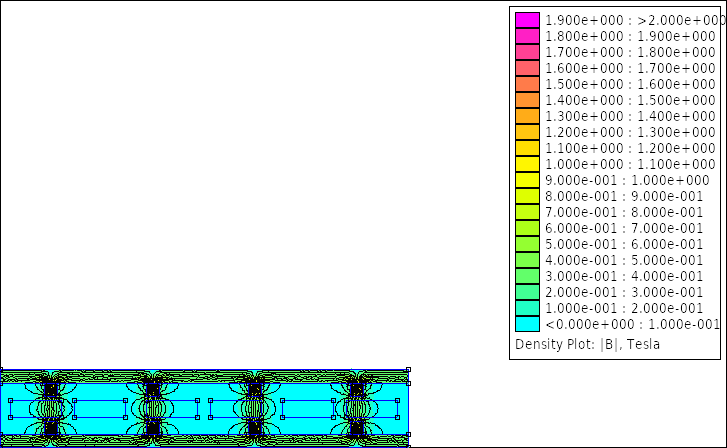Select the text '4.000e-001 : 5.000e-001'

(624, 260)
